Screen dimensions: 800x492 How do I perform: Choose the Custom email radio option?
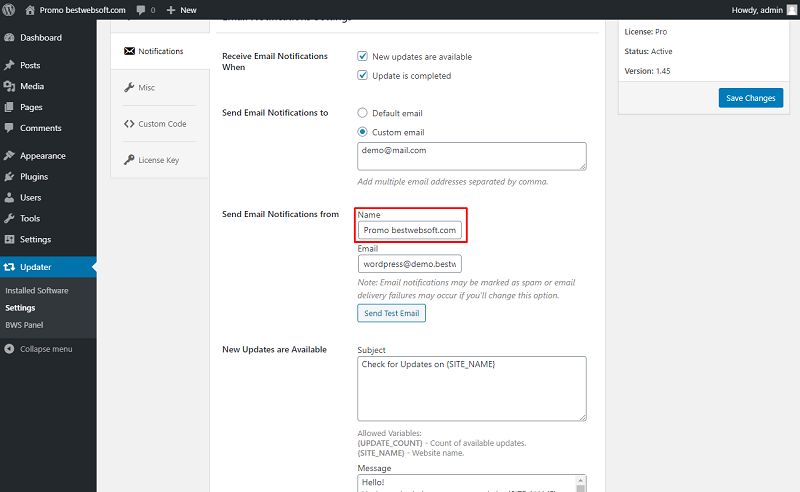pyautogui.click(x=362, y=132)
